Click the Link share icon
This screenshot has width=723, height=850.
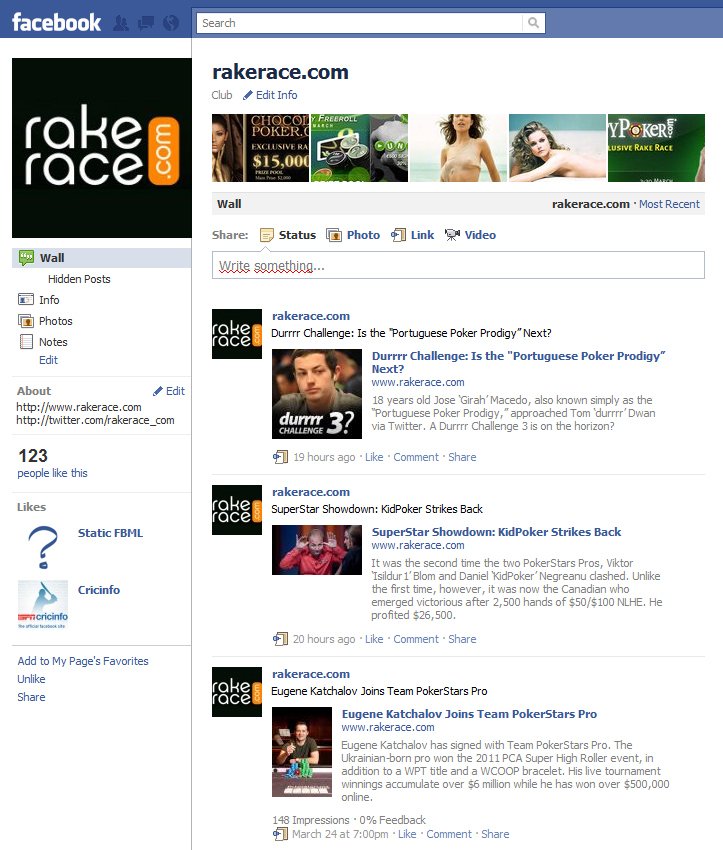click(398, 235)
